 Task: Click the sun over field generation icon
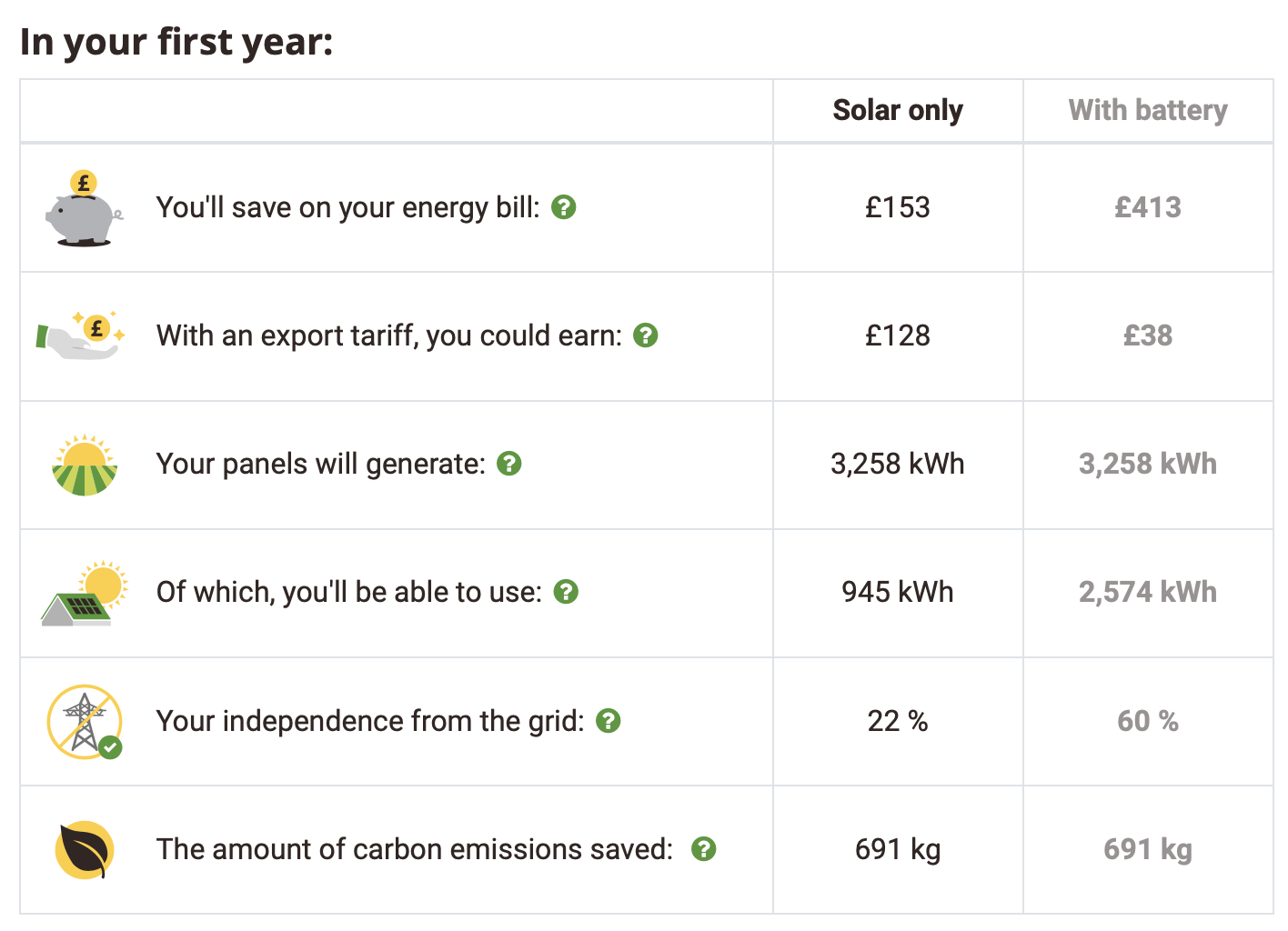point(85,465)
